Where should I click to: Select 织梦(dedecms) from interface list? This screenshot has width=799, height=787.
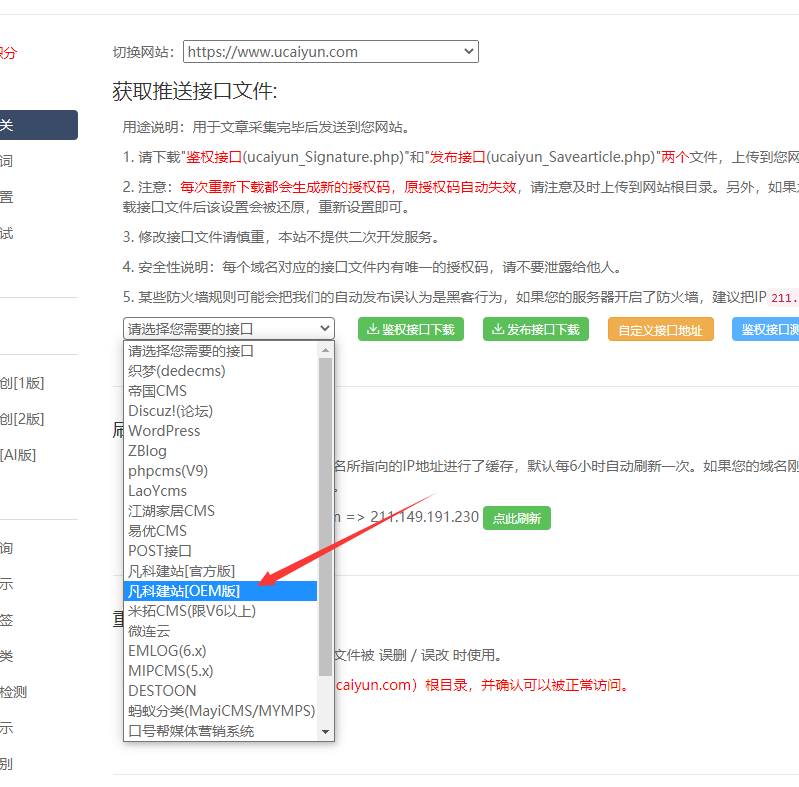click(177, 371)
